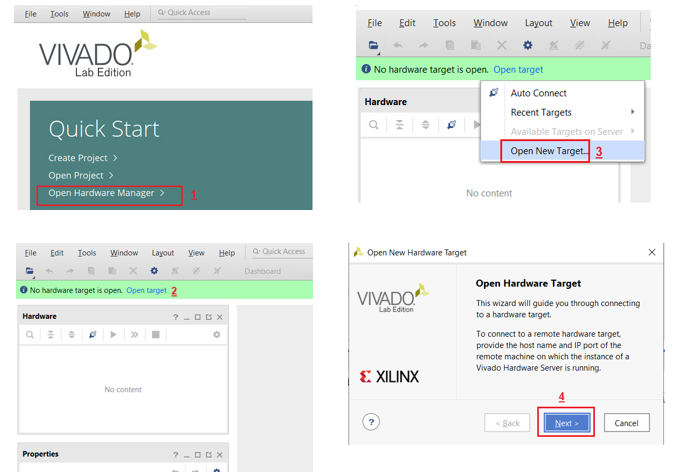Open Hardware panel settings gear icon
This screenshot has width=684, height=474.
click(216, 335)
